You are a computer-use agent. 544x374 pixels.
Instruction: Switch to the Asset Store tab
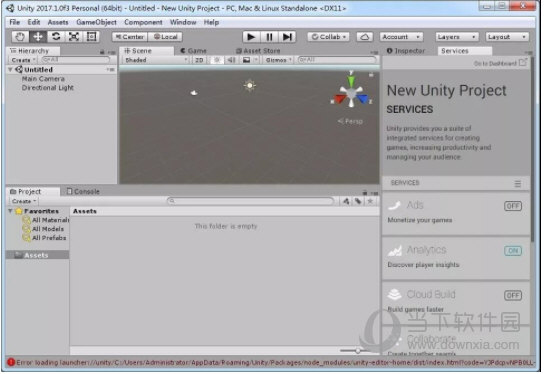point(258,51)
